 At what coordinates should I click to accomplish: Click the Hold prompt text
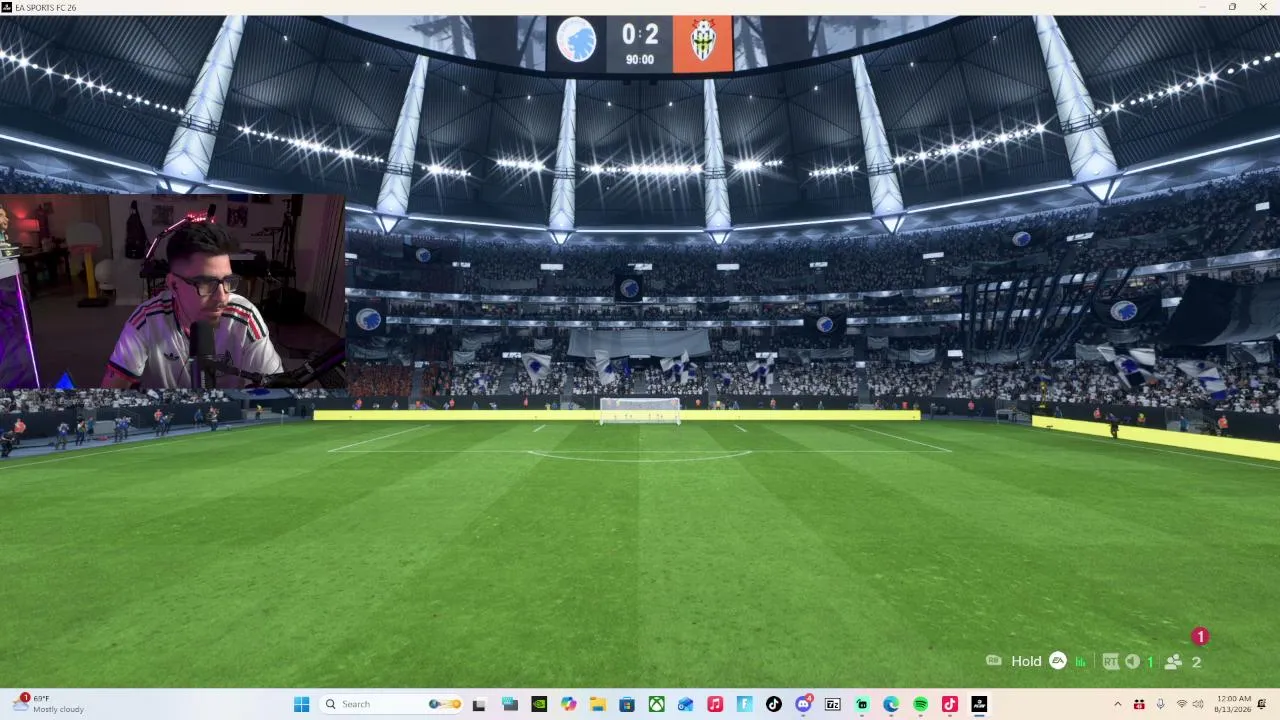(x=1026, y=661)
